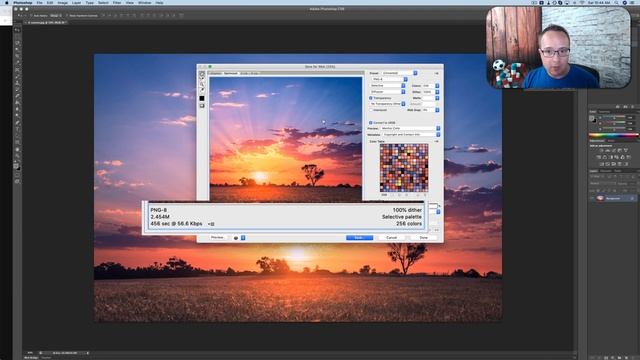
Task: Toggle the Convert to sRGB checkbox
Action: (371, 122)
